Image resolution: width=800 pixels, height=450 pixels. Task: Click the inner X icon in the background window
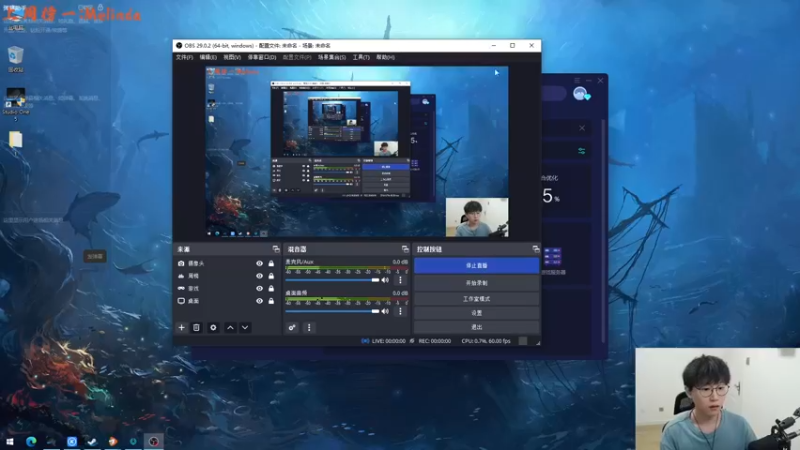(x=582, y=128)
